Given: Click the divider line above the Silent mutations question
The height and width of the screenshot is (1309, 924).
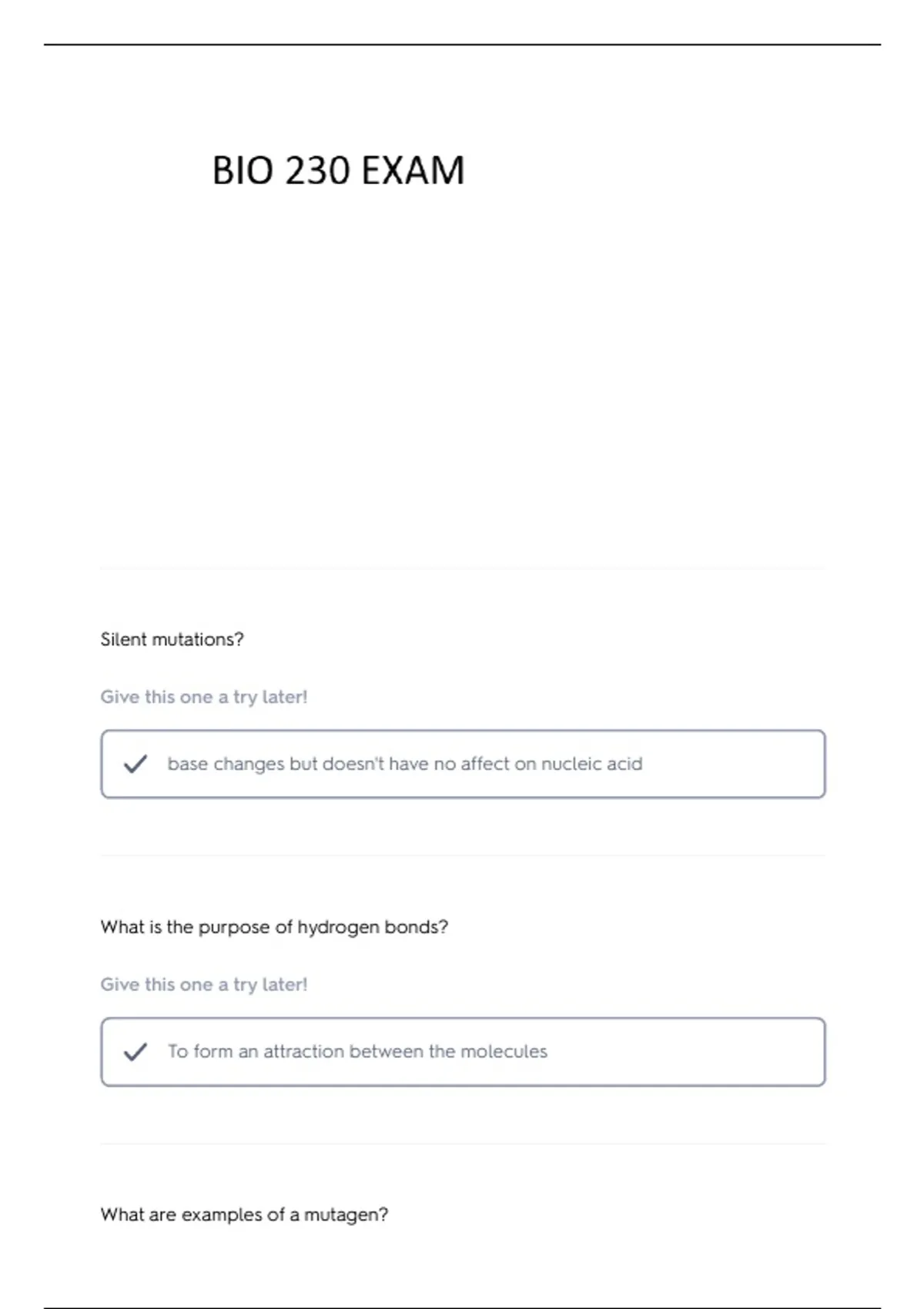Looking at the screenshot, I should click(x=463, y=568).
